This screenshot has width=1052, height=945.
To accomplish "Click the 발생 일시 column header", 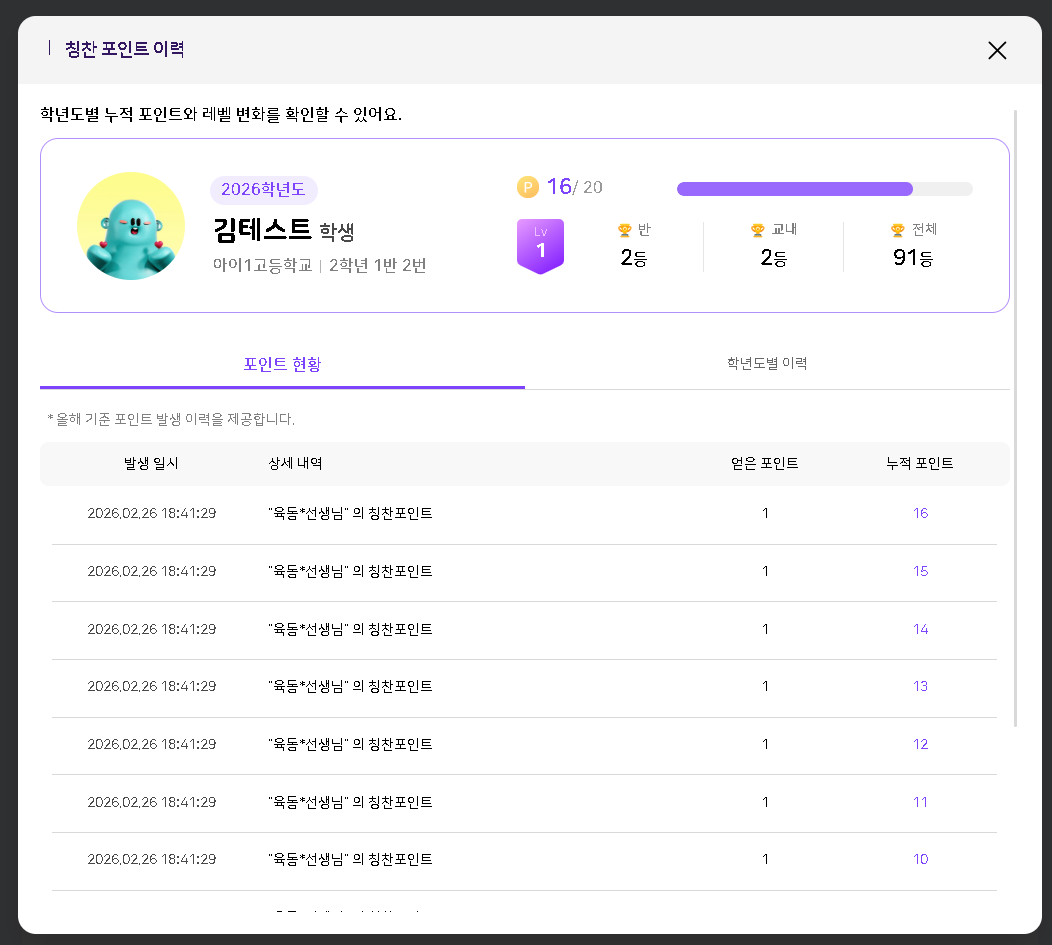I will pos(151,464).
